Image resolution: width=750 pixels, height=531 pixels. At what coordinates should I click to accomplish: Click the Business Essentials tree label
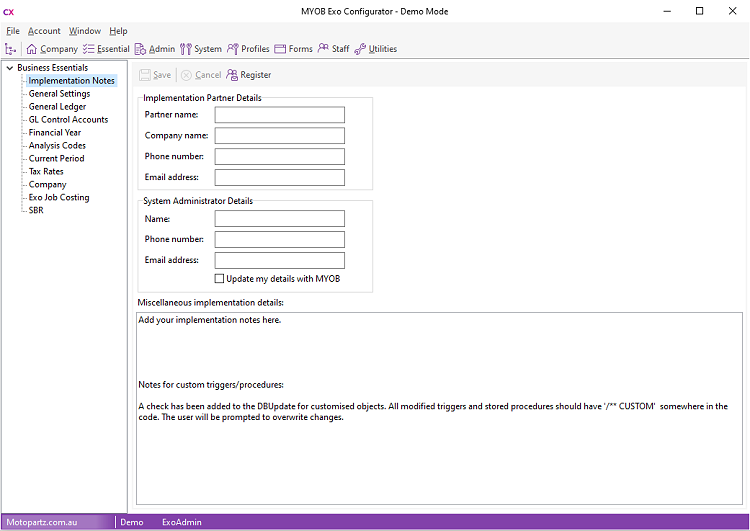(53, 68)
